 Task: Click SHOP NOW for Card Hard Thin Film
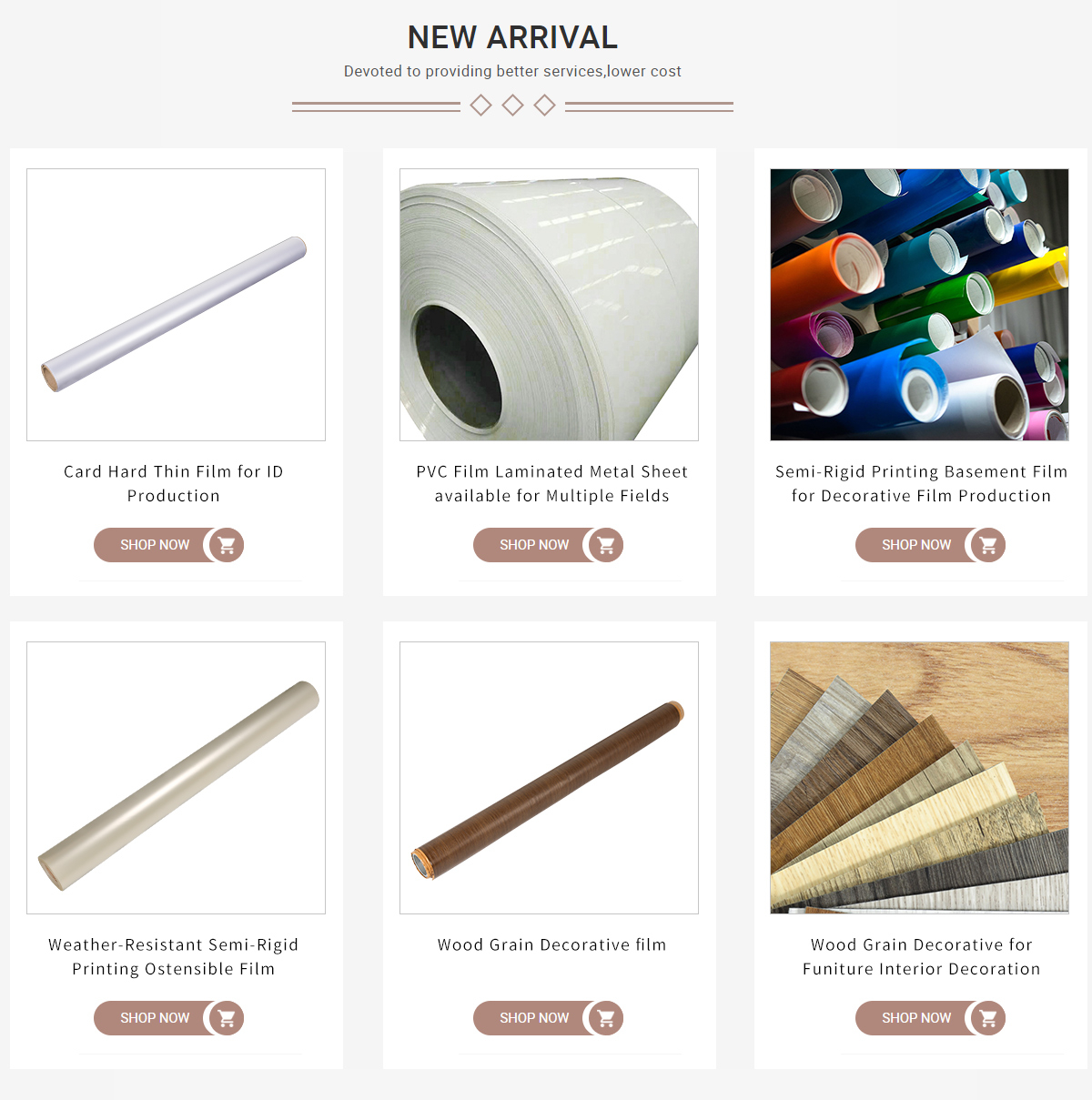click(155, 545)
